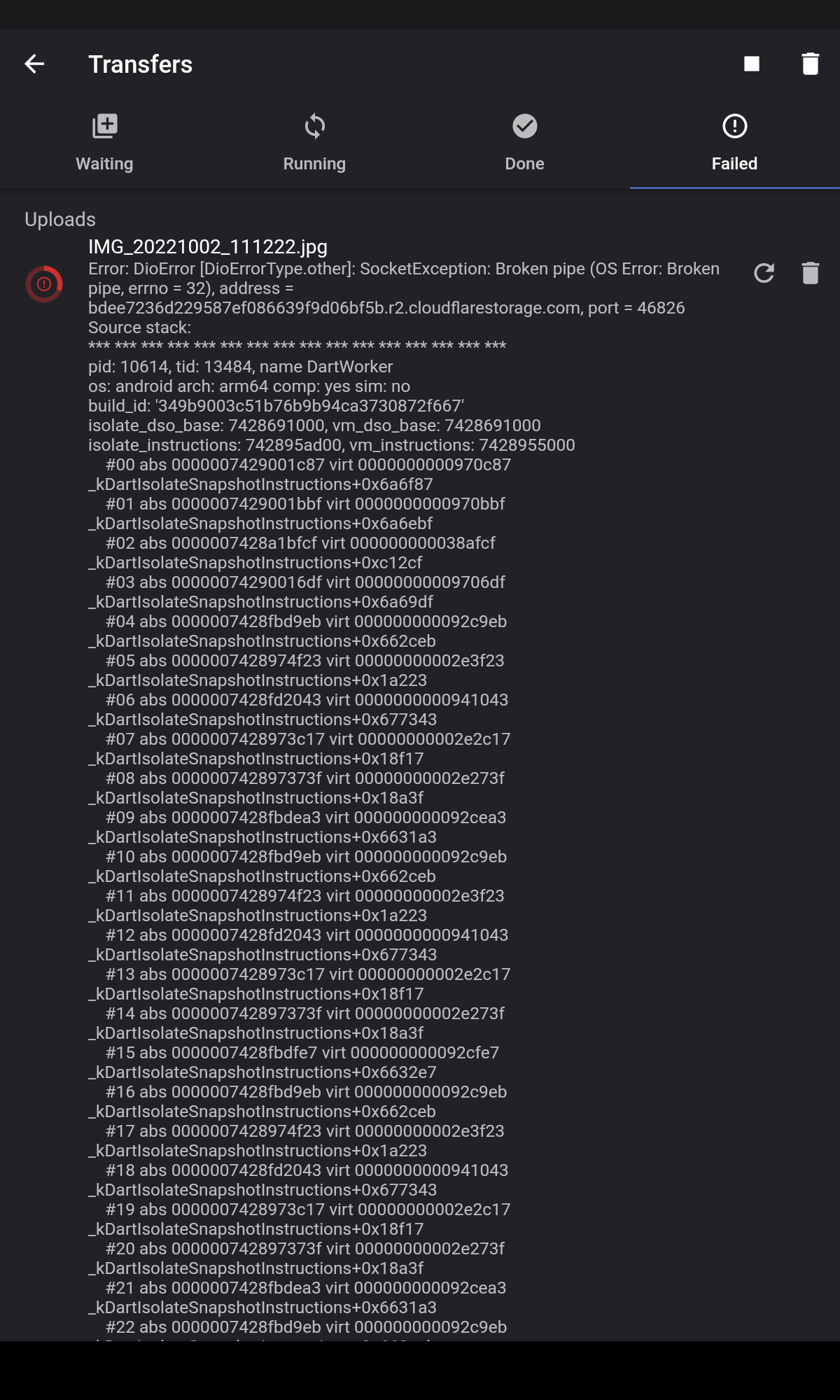Switch to the Waiting tab label
The height and width of the screenshot is (1400, 840).
pos(104,164)
